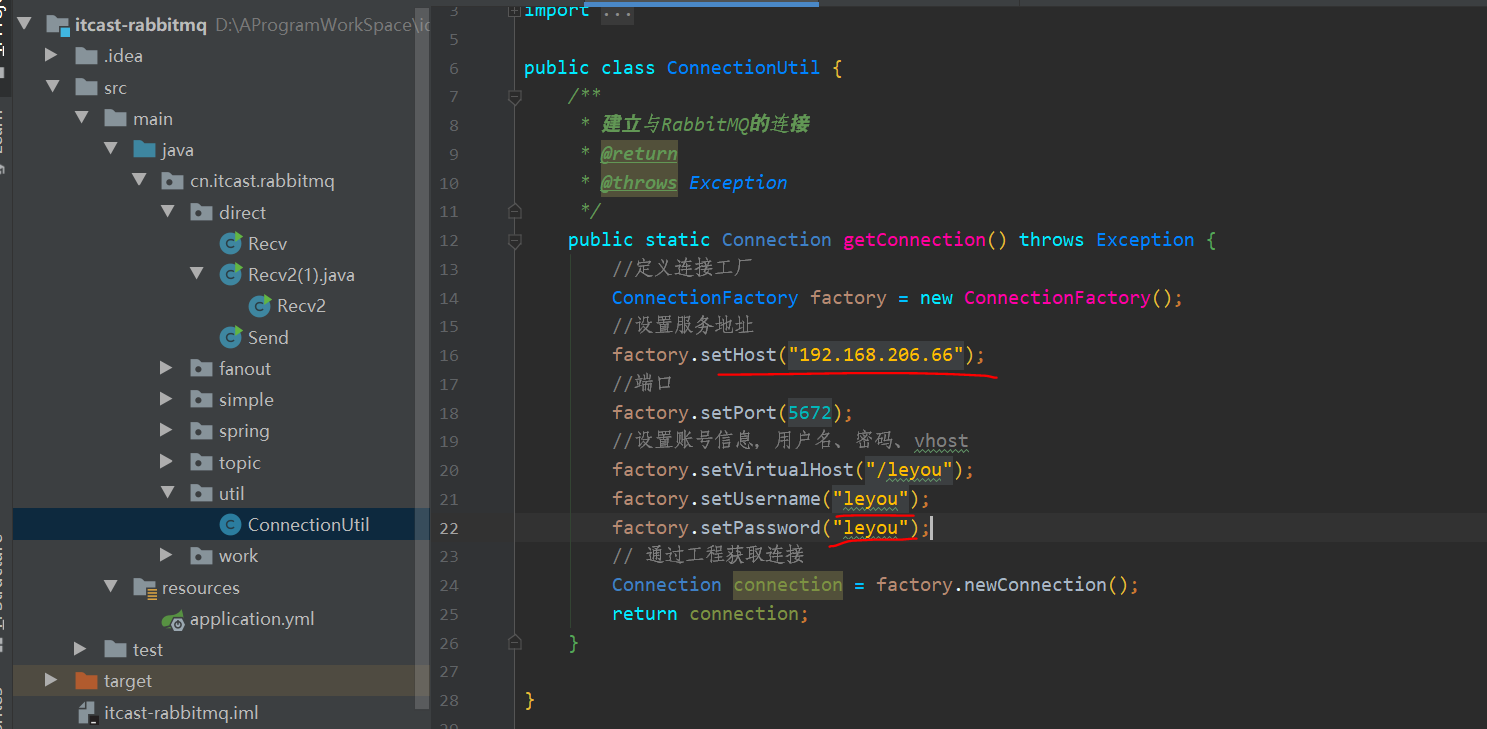1487x729 pixels.
Task: Click the cn.itcast.rabbitmq package icon
Action: 173,181
